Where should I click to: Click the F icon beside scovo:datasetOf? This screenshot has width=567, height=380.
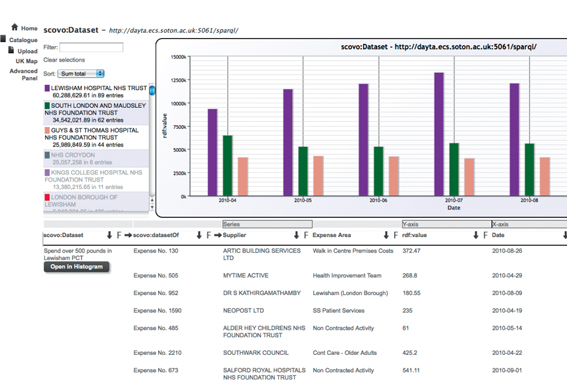pos(209,235)
